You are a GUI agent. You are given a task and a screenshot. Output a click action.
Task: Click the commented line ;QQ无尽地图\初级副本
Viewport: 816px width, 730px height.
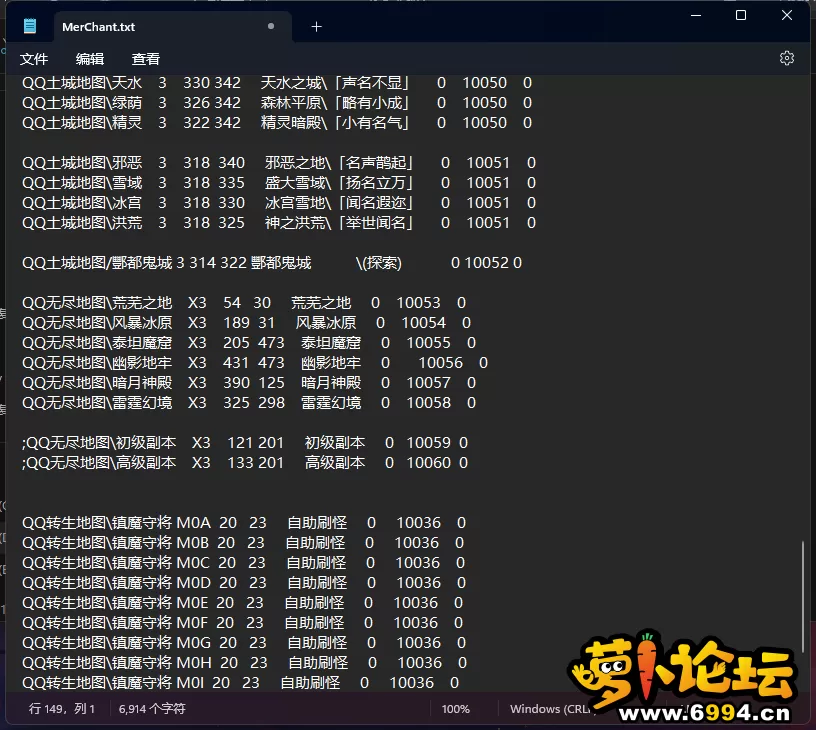[x=245, y=443]
